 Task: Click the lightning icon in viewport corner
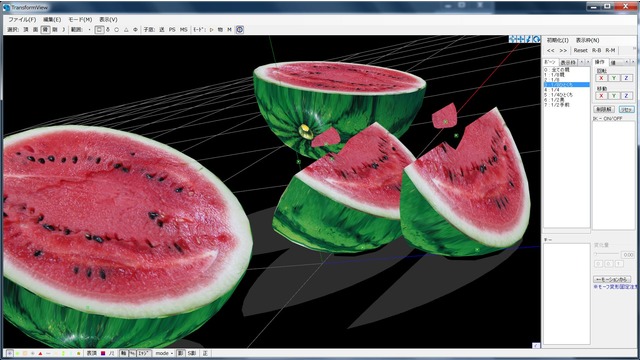529,39
